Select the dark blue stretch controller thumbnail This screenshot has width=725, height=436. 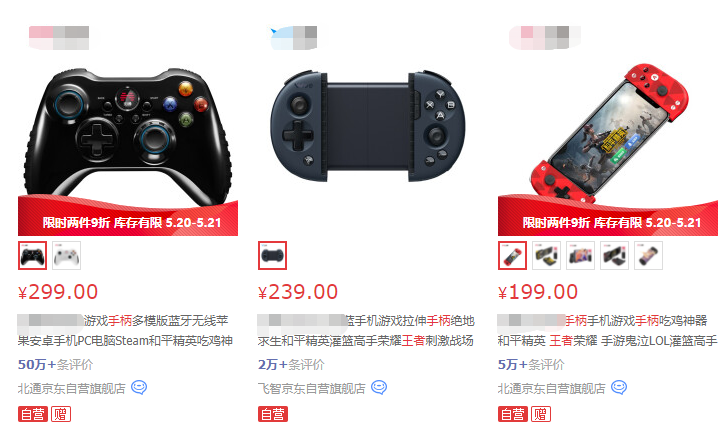tap(272, 255)
